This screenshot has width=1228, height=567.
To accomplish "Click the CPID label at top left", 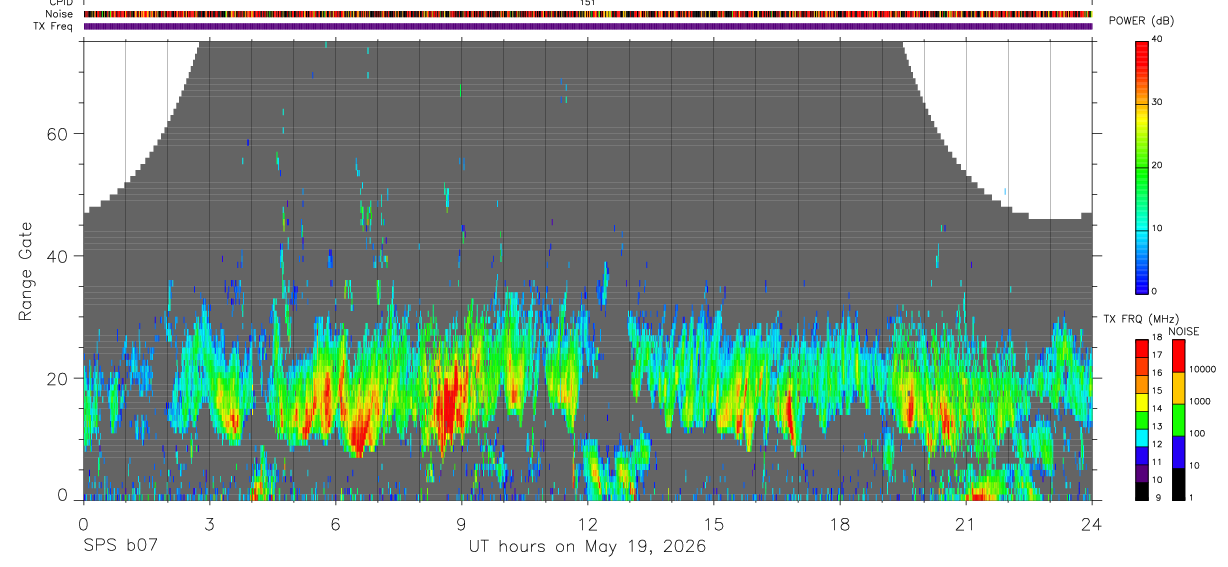I will 61,3.
